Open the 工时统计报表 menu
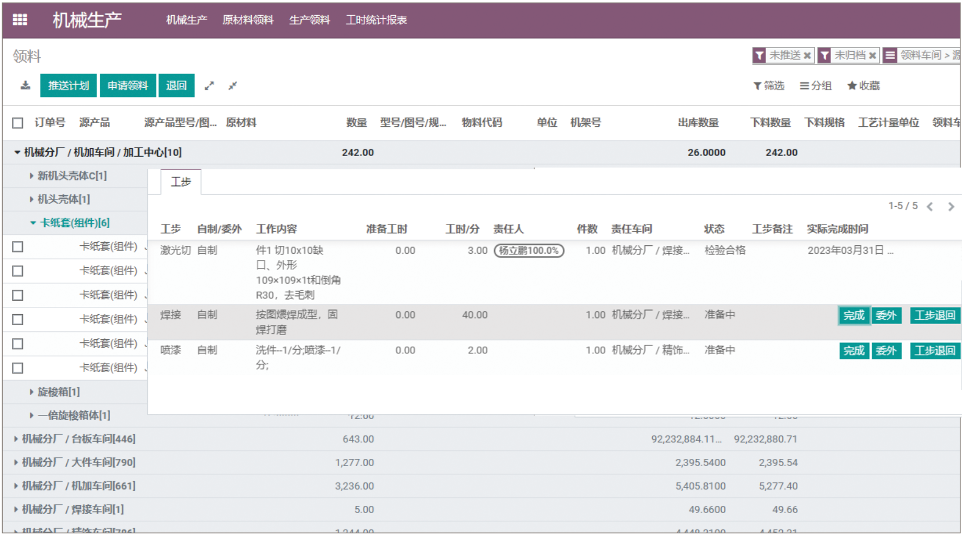The image size is (962, 535). point(376,20)
